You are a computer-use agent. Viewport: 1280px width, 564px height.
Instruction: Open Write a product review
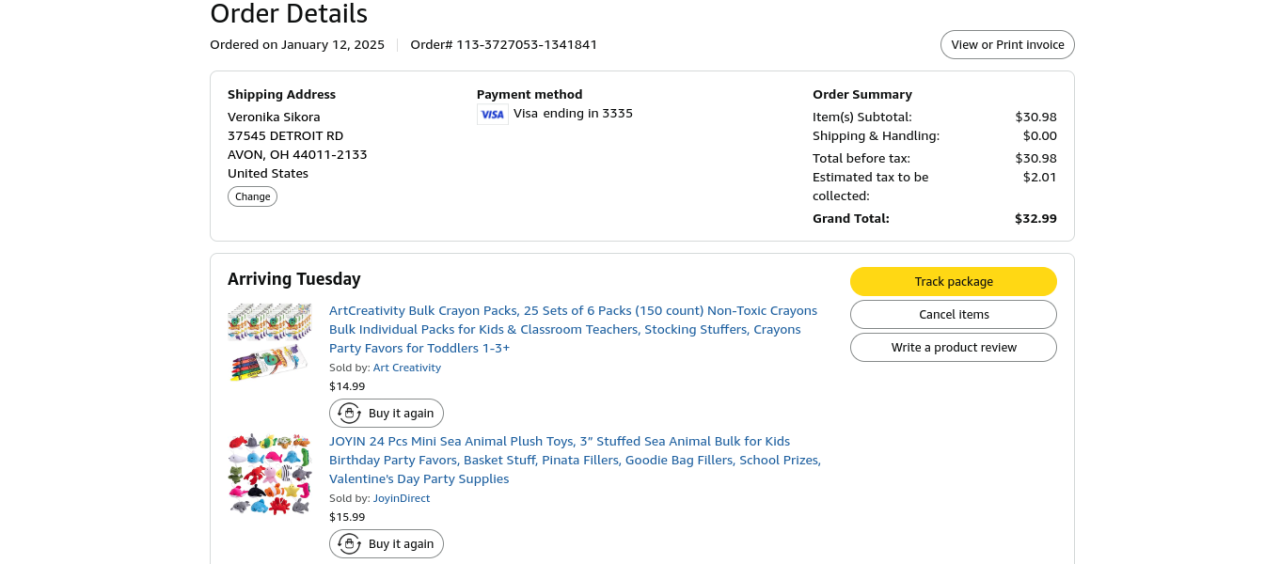pos(953,348)
